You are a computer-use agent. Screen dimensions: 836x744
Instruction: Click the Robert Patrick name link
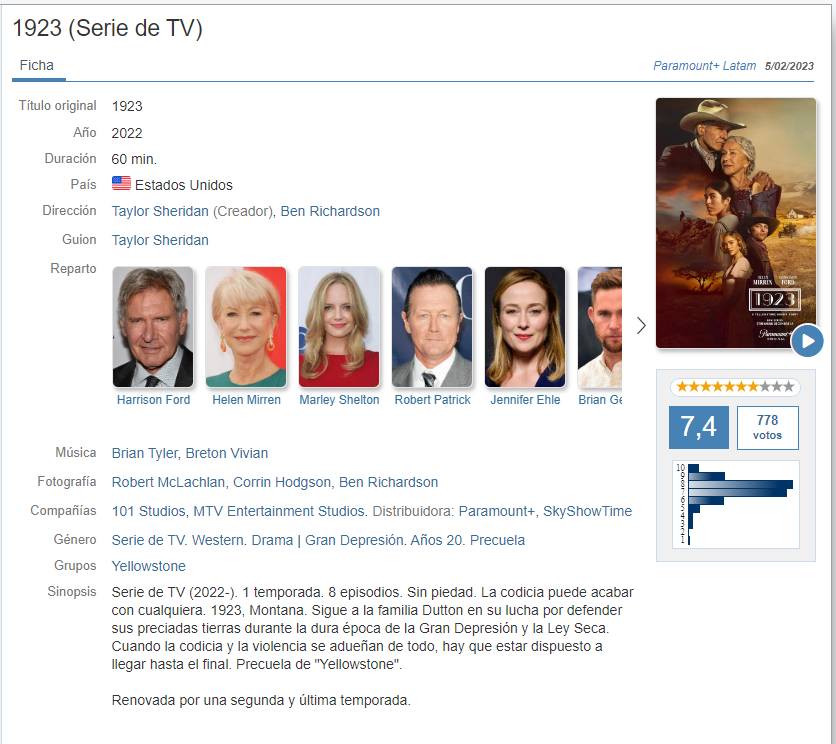(432, 400)
